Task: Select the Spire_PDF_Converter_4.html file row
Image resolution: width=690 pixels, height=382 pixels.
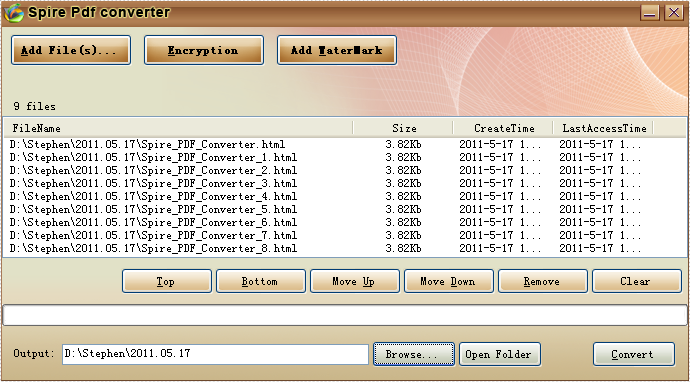Action: click(345, 196)
